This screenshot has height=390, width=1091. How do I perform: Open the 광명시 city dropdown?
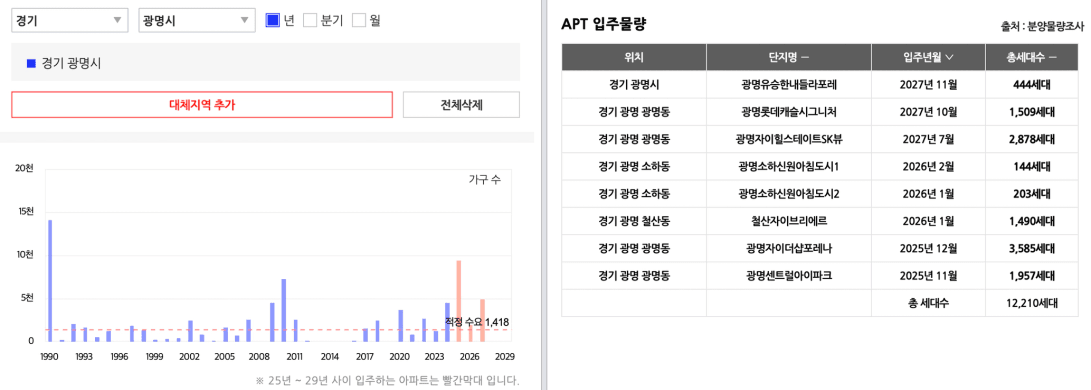(197, 20)
